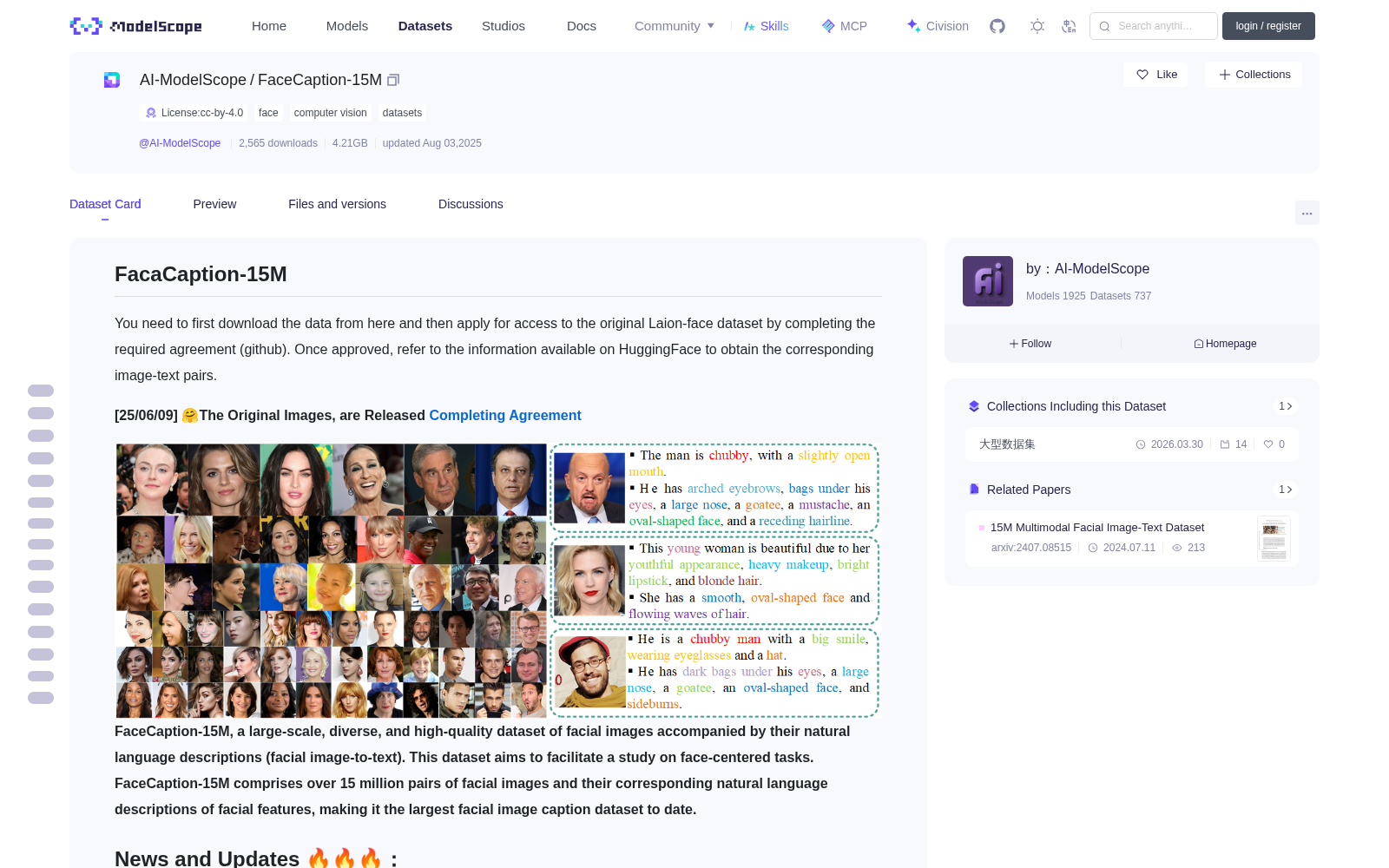
Task: Expand the Related Papers list
Action: 1286,490
